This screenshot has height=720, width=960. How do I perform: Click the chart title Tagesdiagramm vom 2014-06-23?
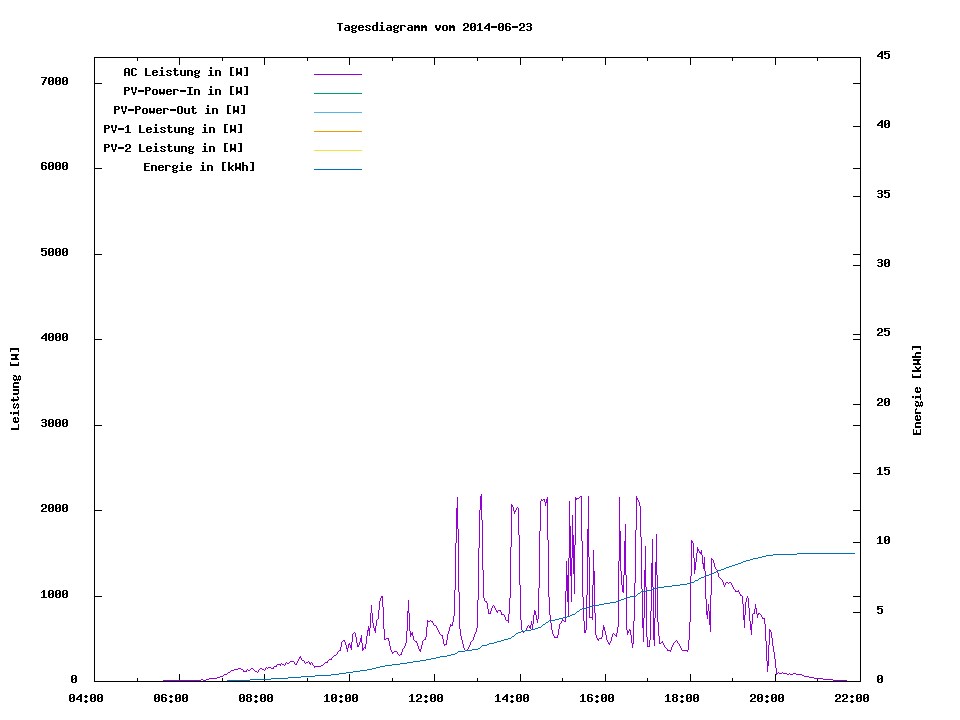click(434, 27)
